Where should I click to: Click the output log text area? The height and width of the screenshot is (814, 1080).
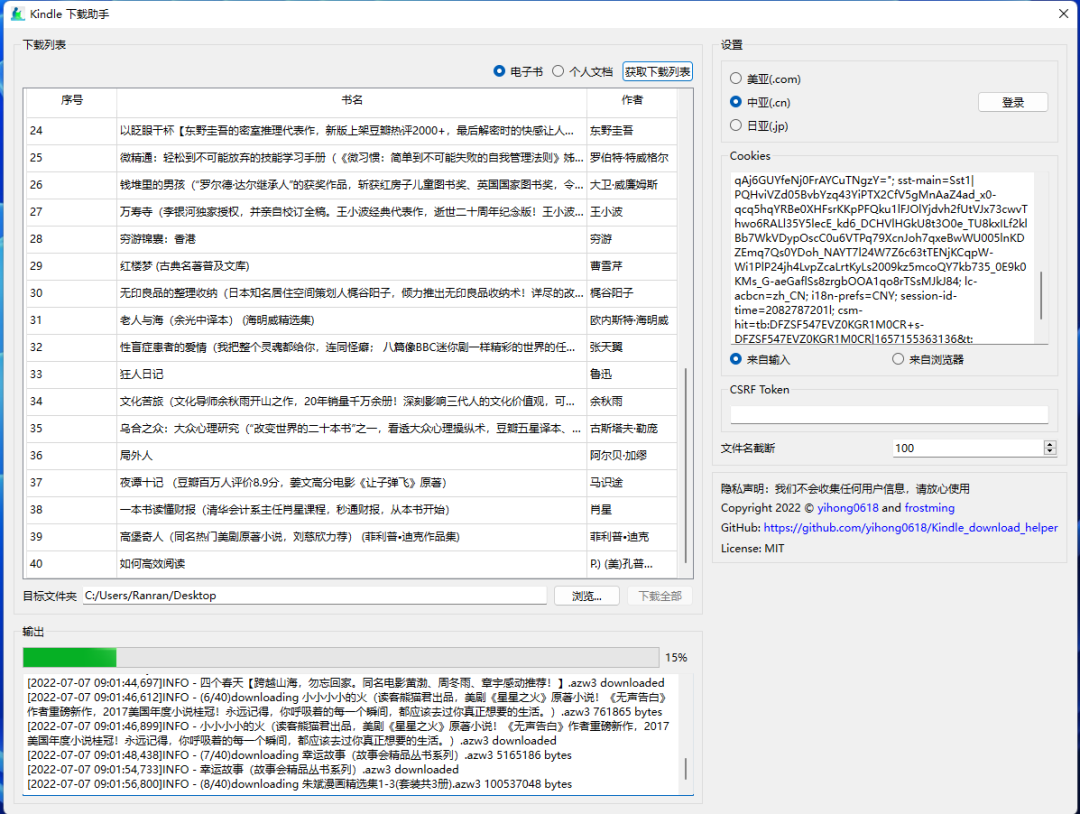(351, 733)
